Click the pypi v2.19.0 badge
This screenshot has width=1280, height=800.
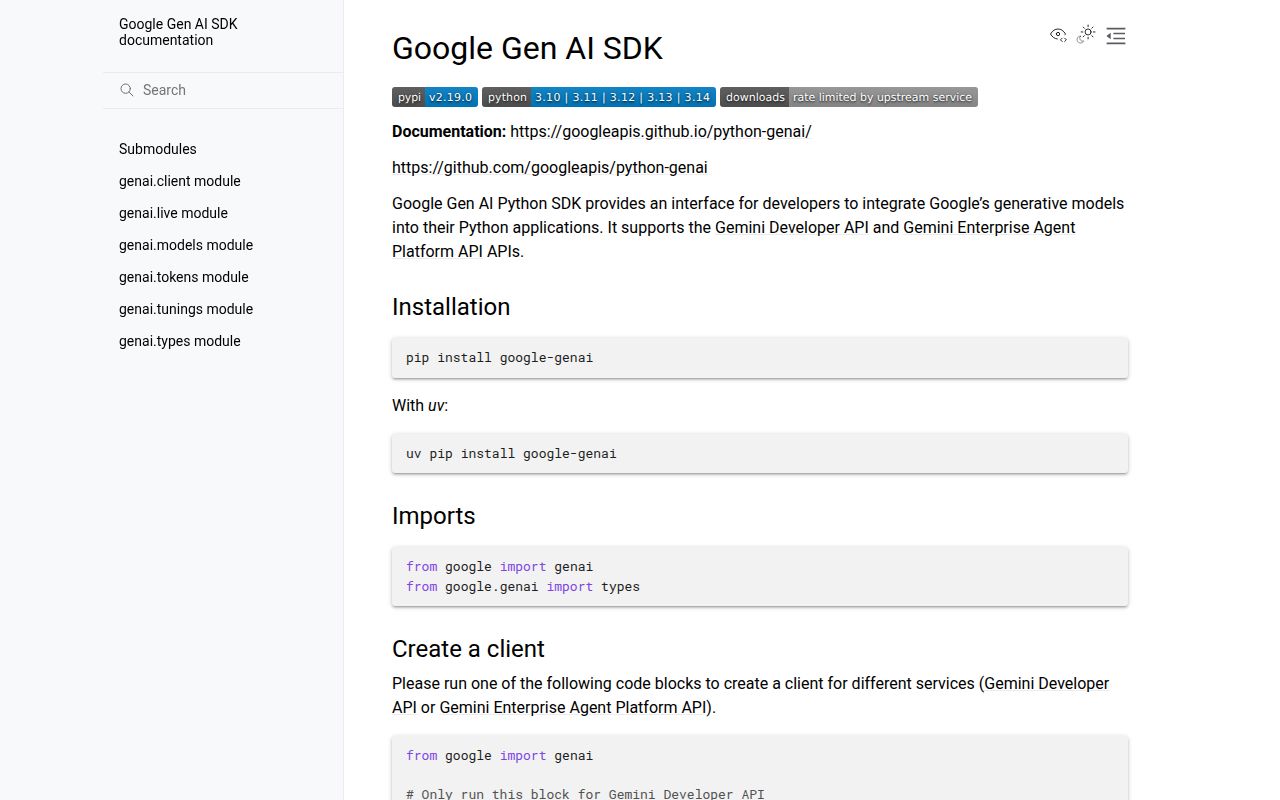[x=435, y=97]
